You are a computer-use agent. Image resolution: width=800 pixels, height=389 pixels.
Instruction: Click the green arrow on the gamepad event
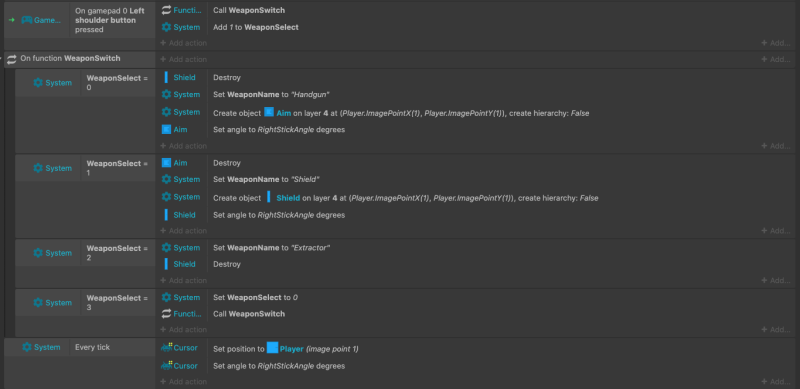pyautogui.click(x=12, y=20)
